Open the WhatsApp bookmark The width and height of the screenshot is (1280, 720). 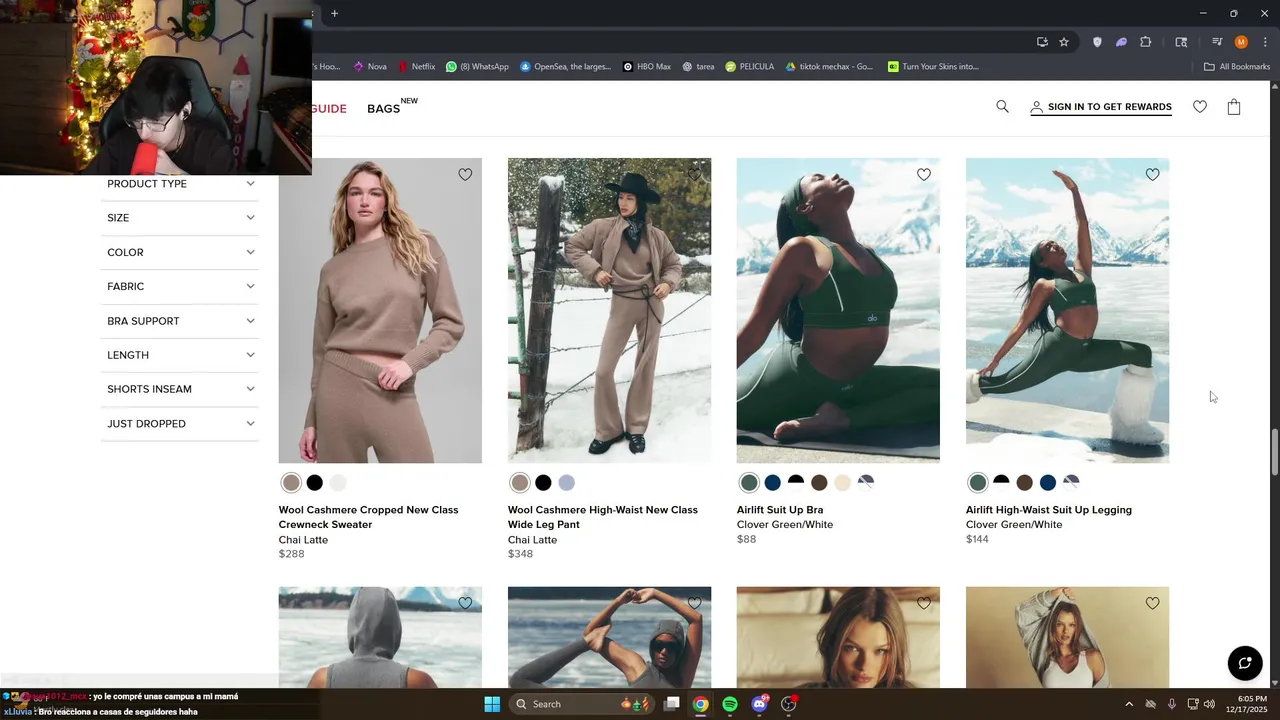tap(477, 67)
